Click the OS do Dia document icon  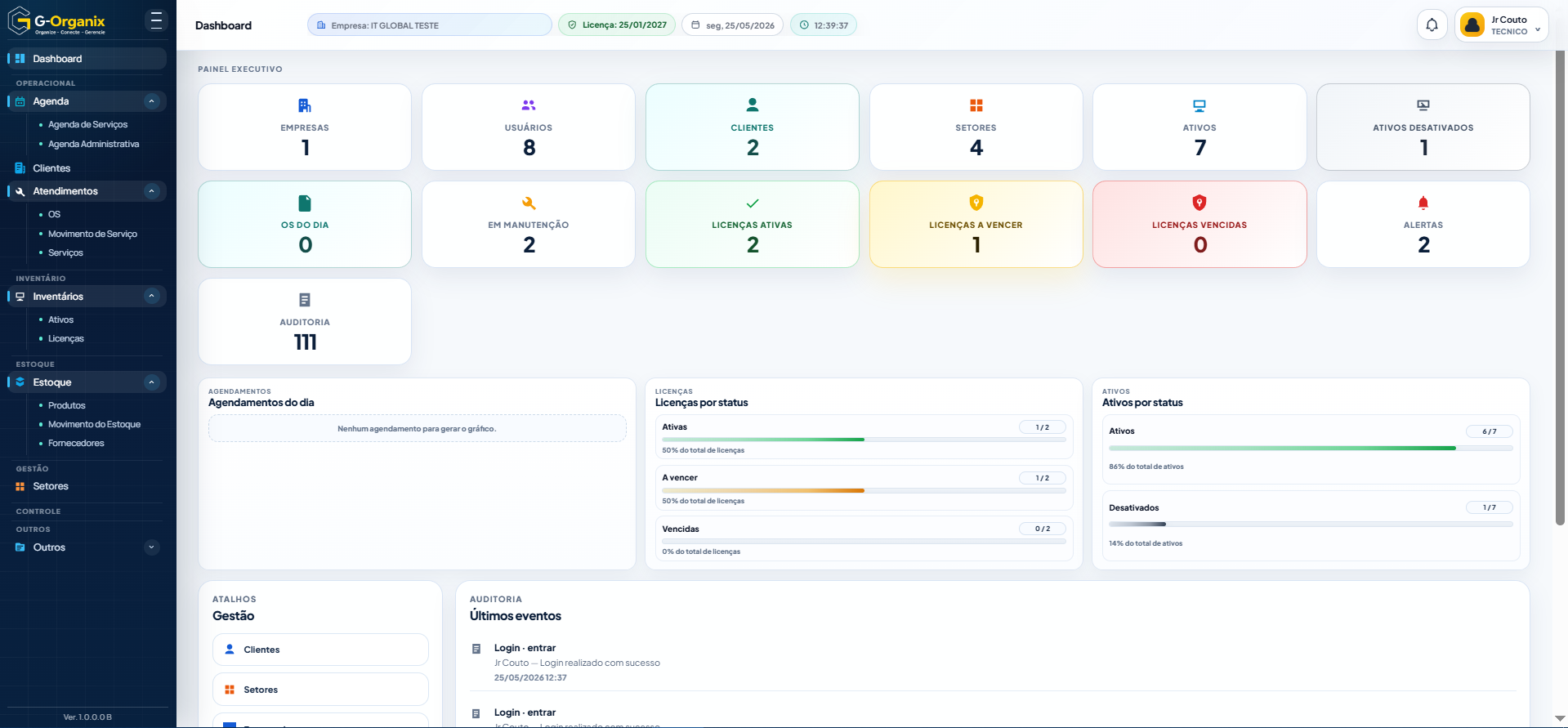pyautogui.click(x=305, y=203)
